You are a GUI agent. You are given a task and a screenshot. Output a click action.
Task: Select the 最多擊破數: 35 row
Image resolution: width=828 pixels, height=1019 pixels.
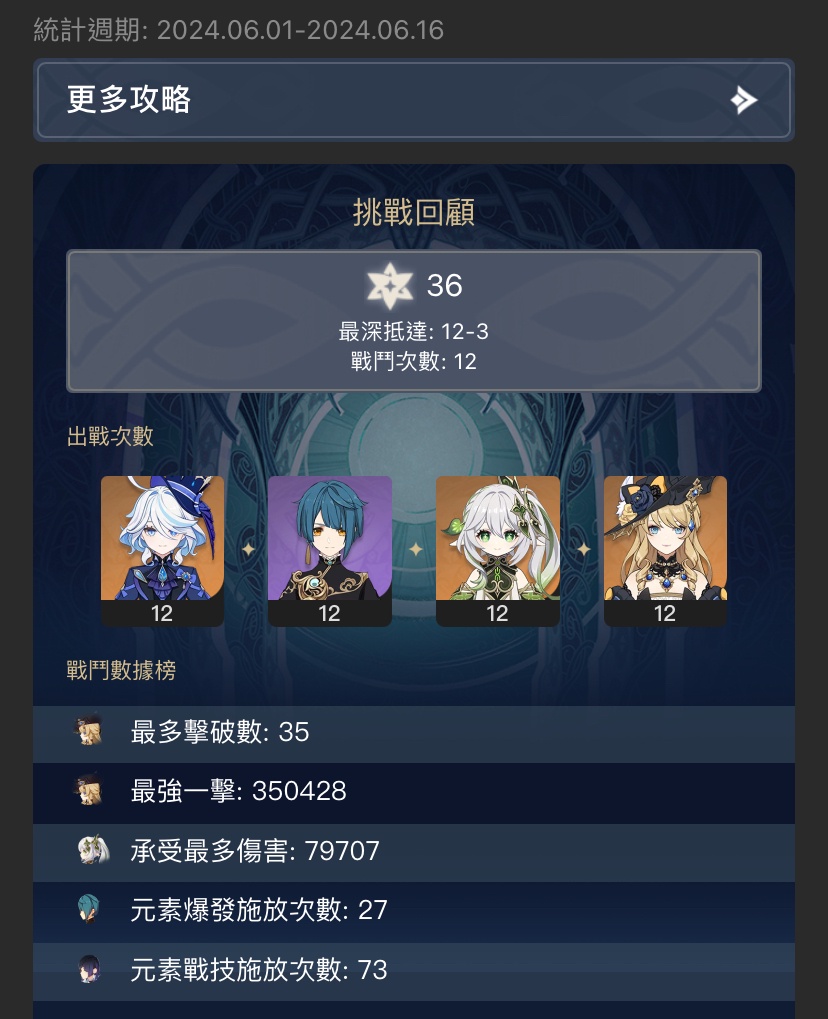(414, 734)
